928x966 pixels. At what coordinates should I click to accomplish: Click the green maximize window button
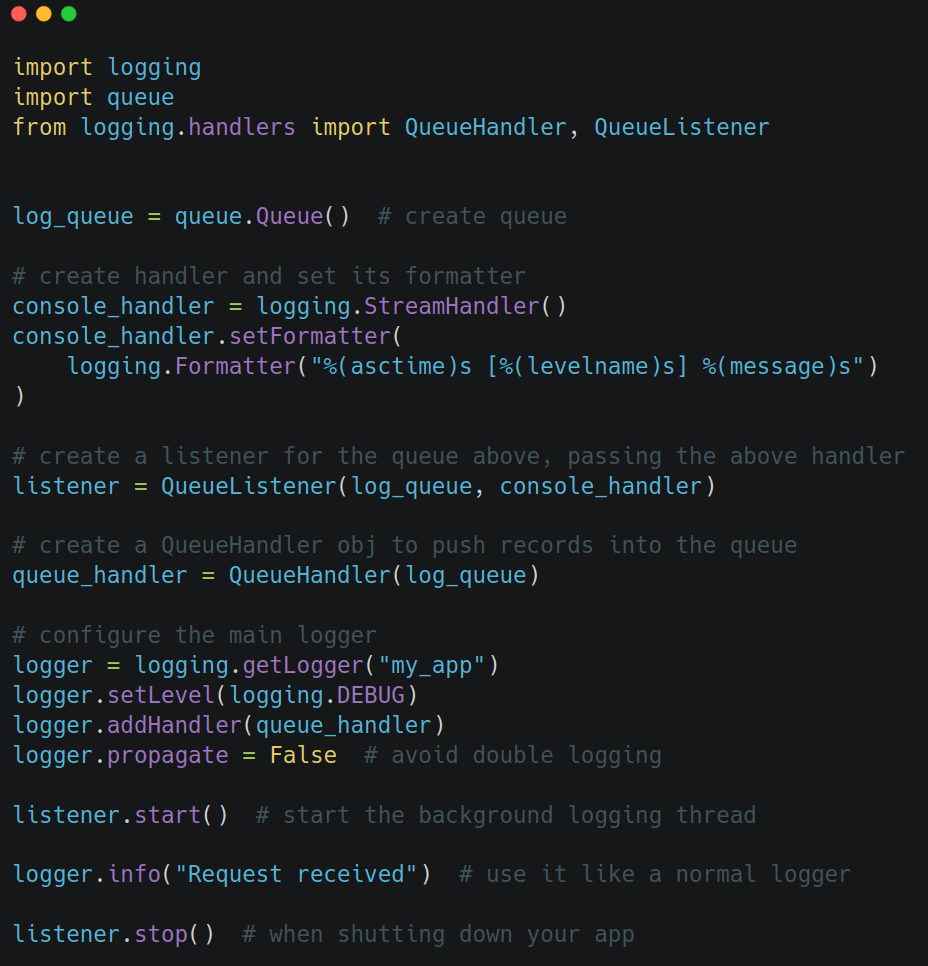(68, 14)
